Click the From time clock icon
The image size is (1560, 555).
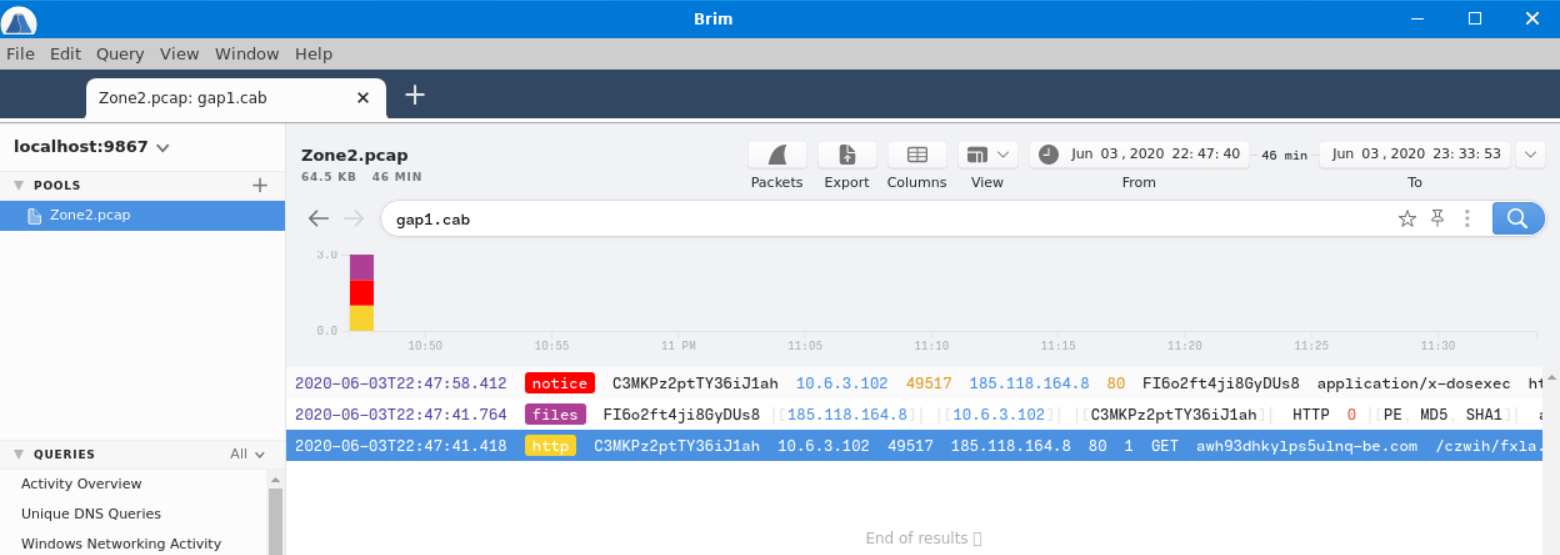1048,154
